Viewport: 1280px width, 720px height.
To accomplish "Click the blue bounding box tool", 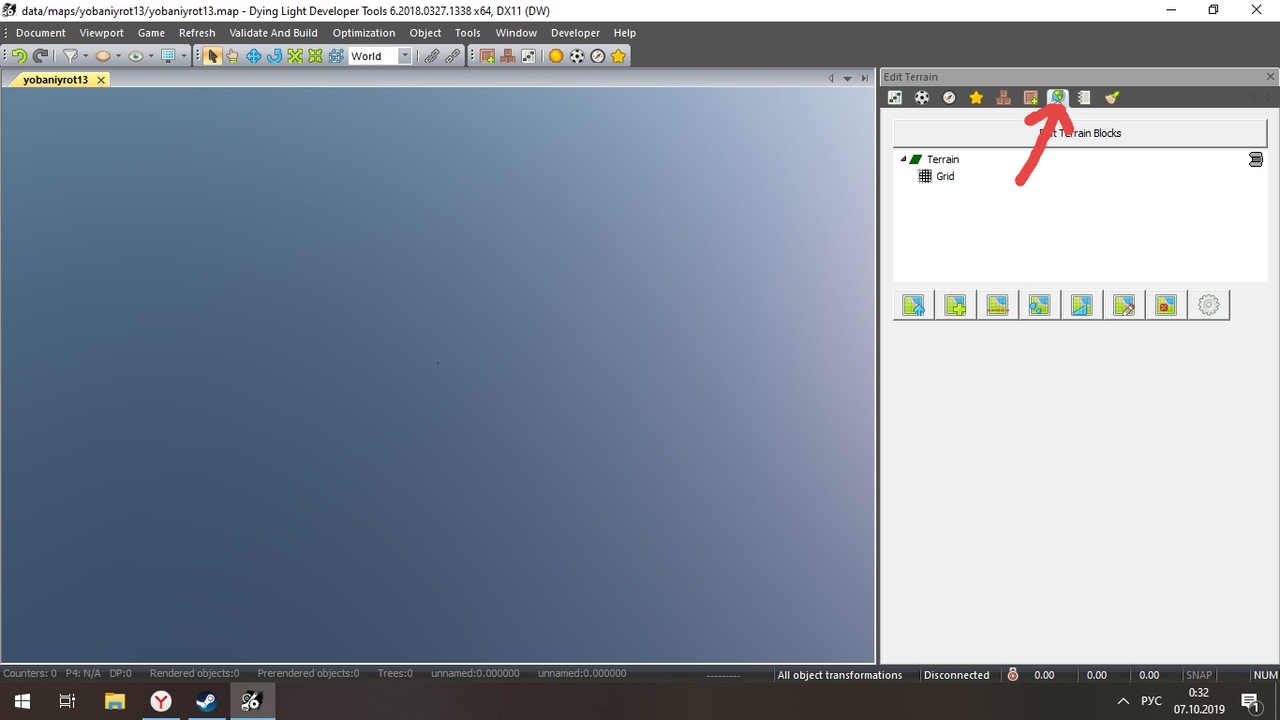I will [x=336, y=56].
